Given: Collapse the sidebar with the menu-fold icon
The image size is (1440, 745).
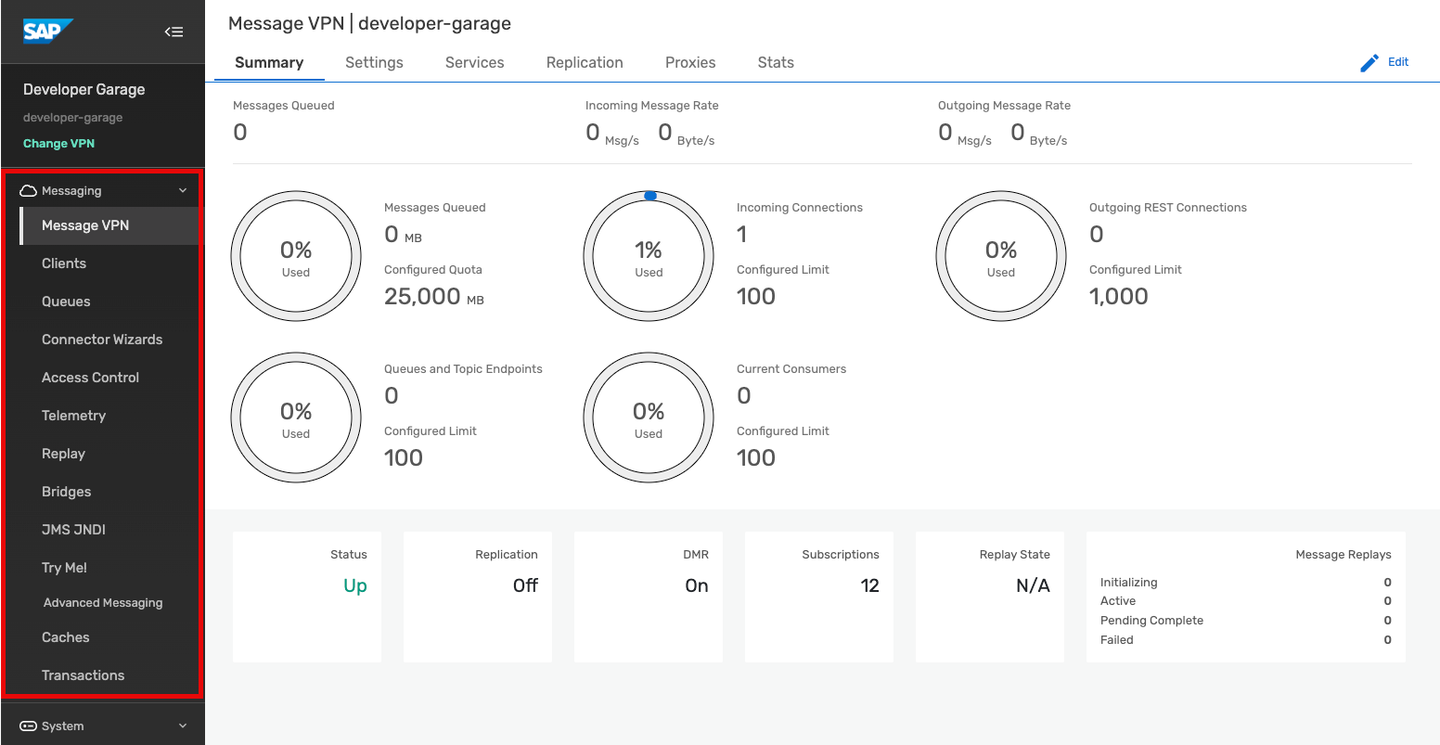Looking at the screenshot, I should (174, 32).
